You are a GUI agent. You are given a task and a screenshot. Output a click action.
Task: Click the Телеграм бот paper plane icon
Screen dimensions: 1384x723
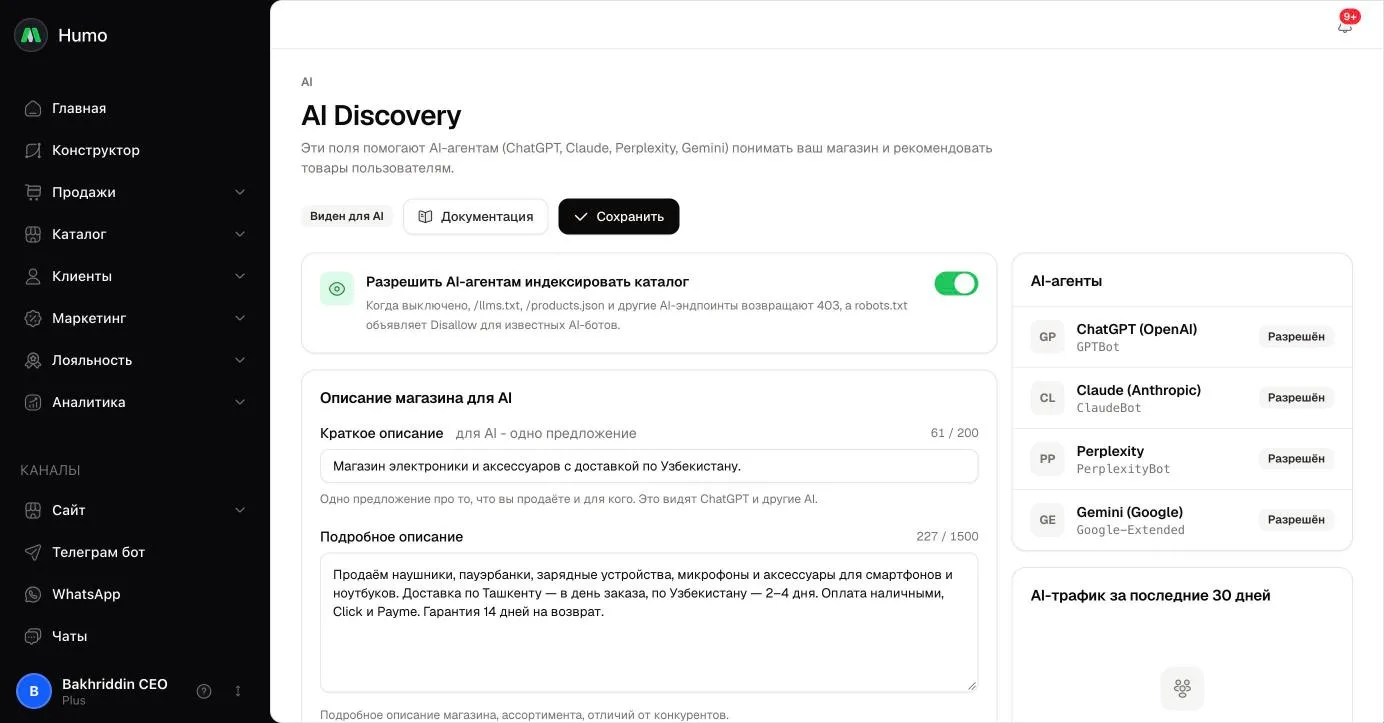[33, 552]
